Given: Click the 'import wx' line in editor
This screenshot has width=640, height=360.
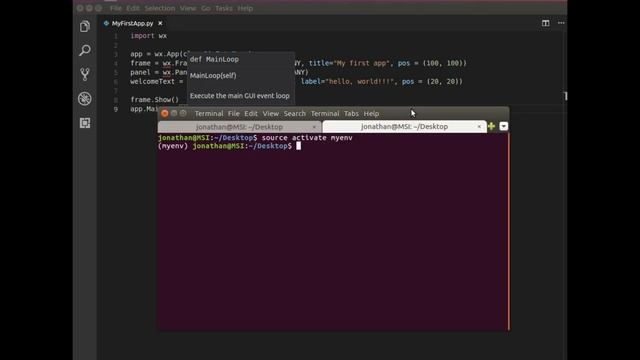Looking at the screenshot, I should [149, 36].
